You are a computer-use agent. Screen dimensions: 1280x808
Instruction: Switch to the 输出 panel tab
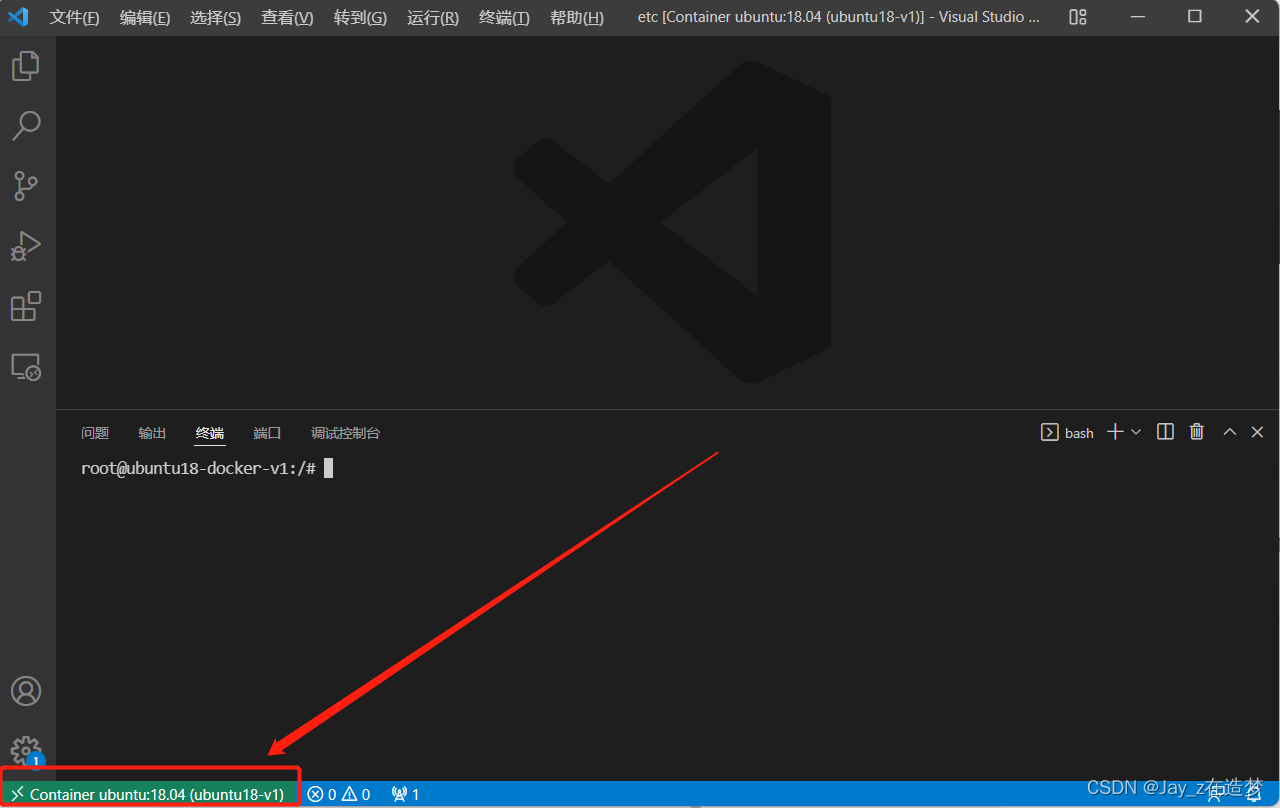(152, 433)
